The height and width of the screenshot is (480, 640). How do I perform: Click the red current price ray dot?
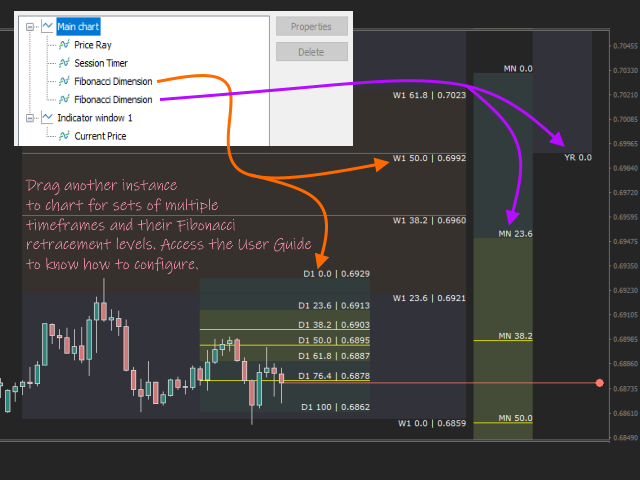[600, 383]
